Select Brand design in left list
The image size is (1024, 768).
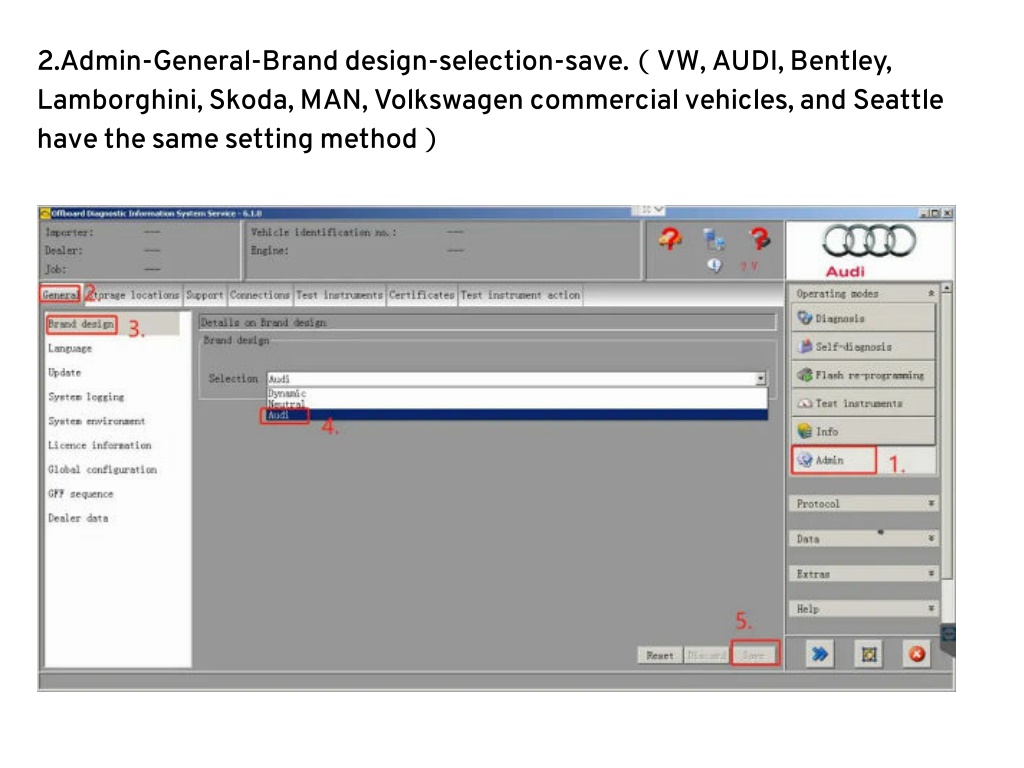click(81, 324)
